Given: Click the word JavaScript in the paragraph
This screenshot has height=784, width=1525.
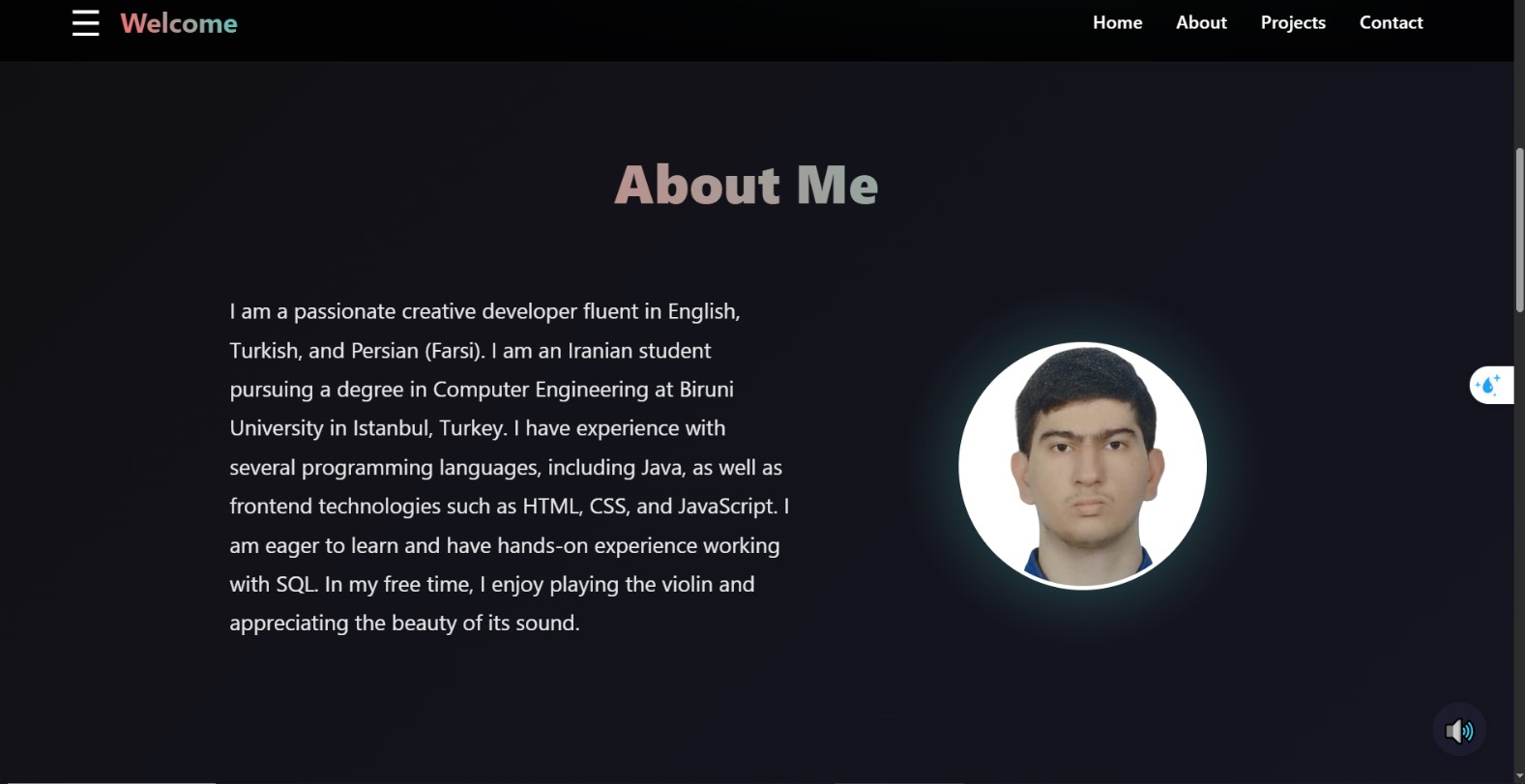Looking at the screenshot, I should [726, 507].
